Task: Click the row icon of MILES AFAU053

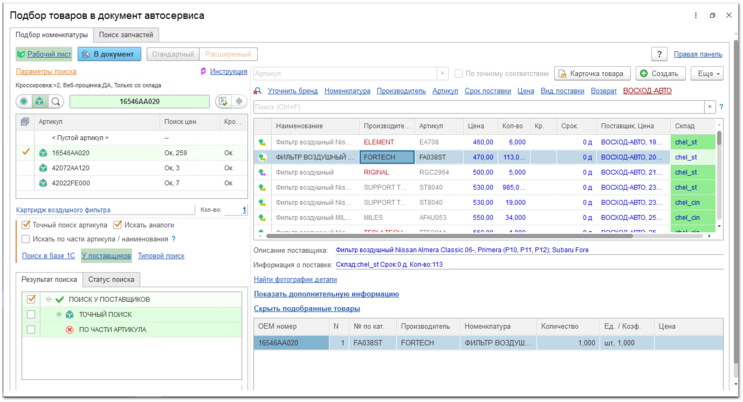Action: 262,218
